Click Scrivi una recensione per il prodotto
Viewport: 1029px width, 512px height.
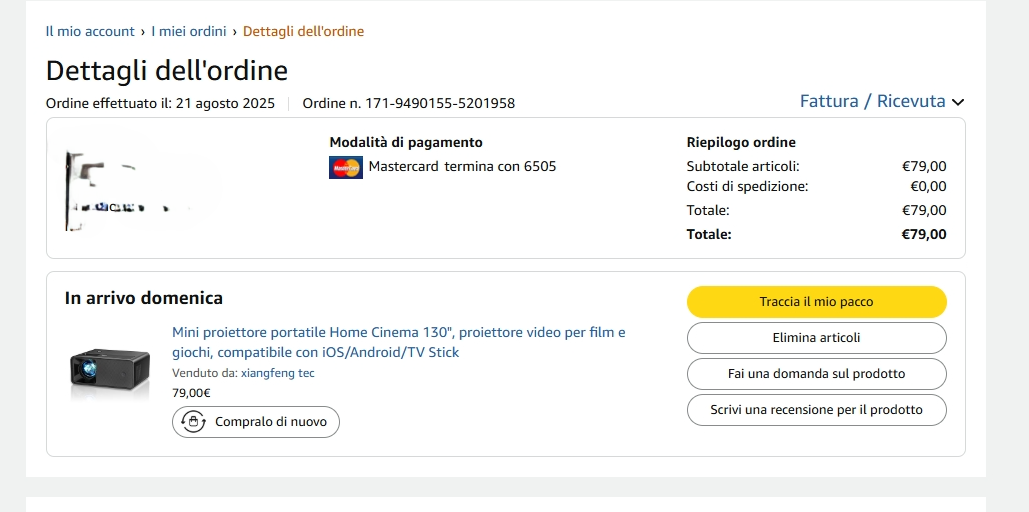816,410
